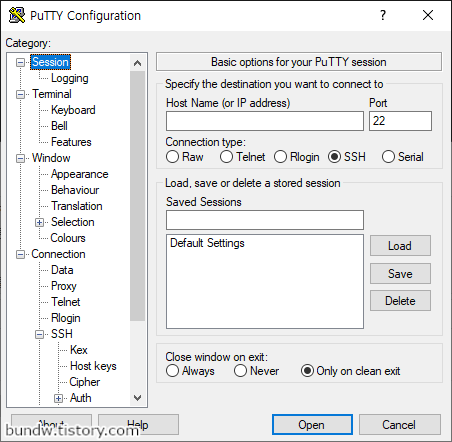Click the PuTTY icon in the title bar

(17, 15)
